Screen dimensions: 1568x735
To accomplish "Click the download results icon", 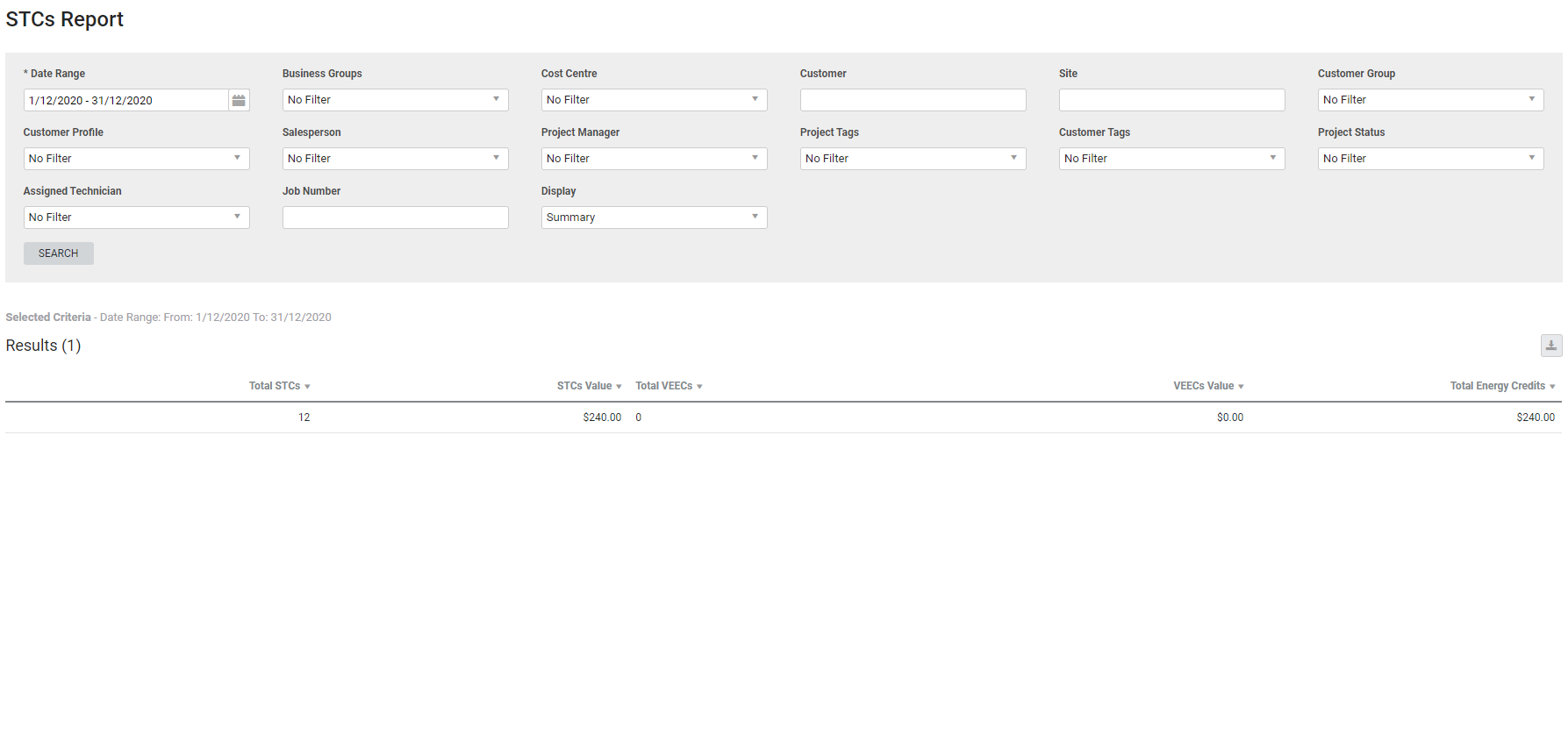I will pos(1550,346).
